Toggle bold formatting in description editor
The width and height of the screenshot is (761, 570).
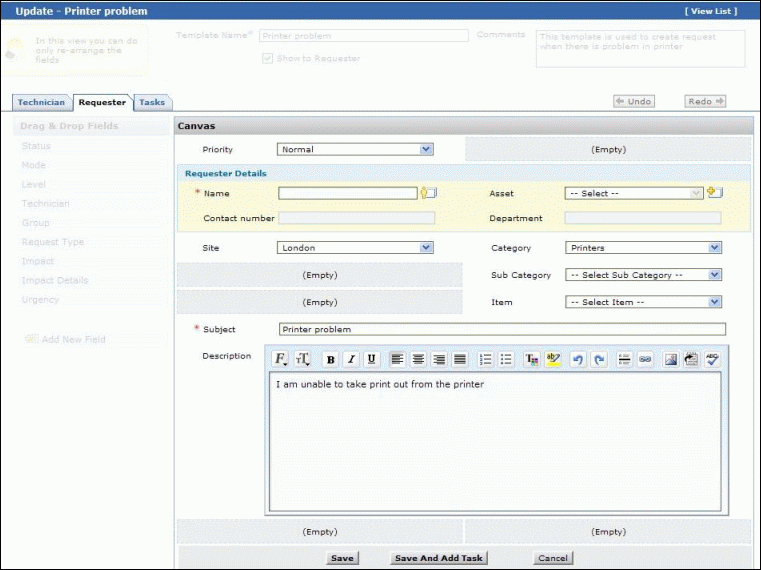pos(330,359)
